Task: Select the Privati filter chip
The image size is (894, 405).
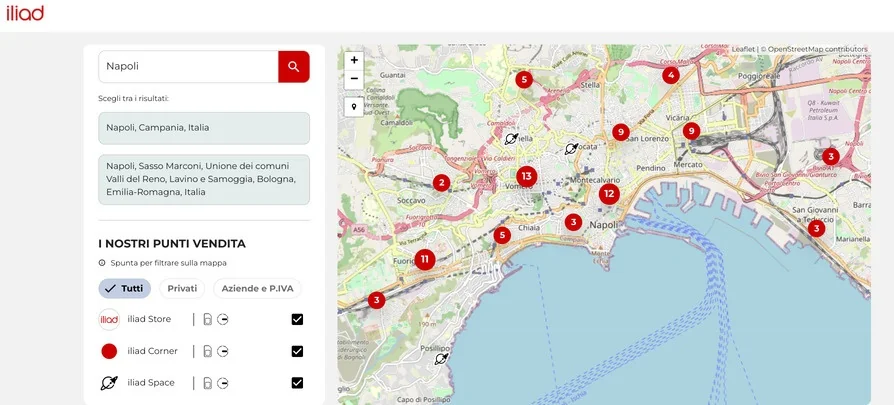Action: [x=182, y=289]
